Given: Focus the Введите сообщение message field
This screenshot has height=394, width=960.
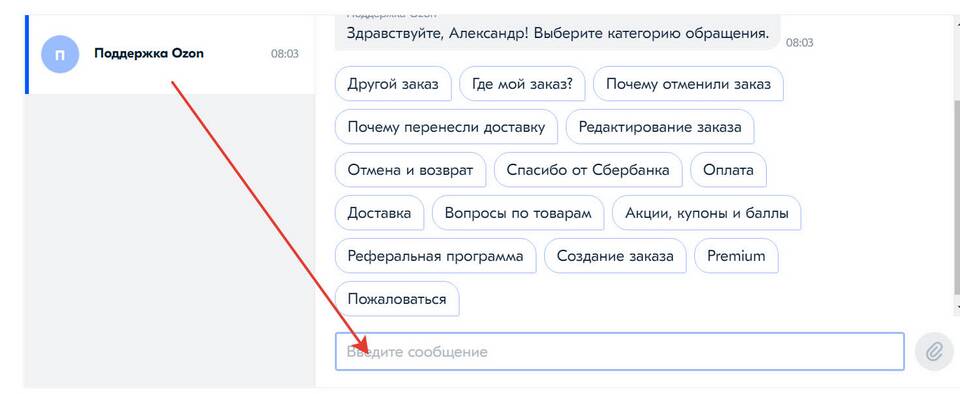Looking at the screenshot, I should pos(620,352).
